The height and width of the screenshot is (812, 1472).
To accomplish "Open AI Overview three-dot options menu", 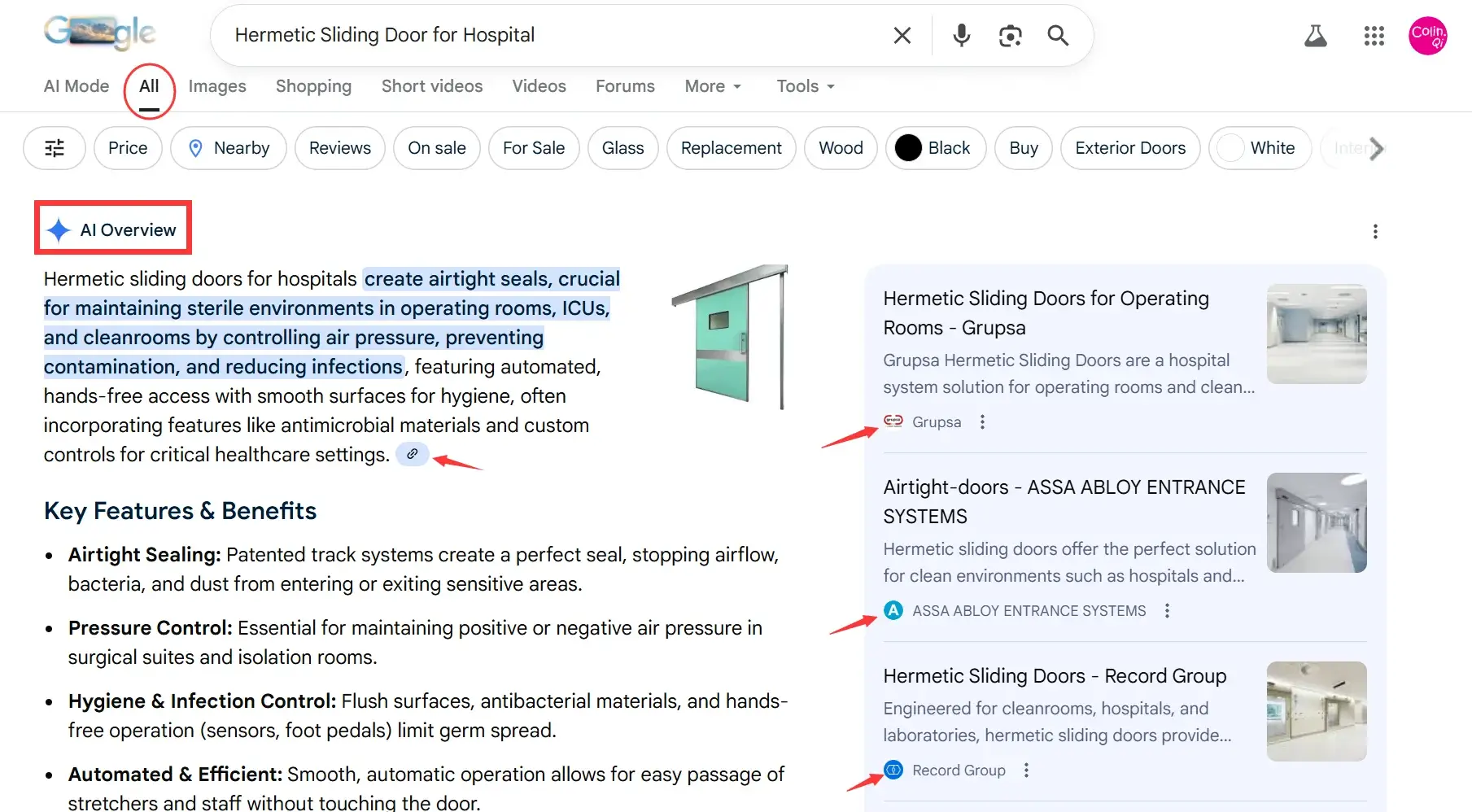I will pos(1375,232).
